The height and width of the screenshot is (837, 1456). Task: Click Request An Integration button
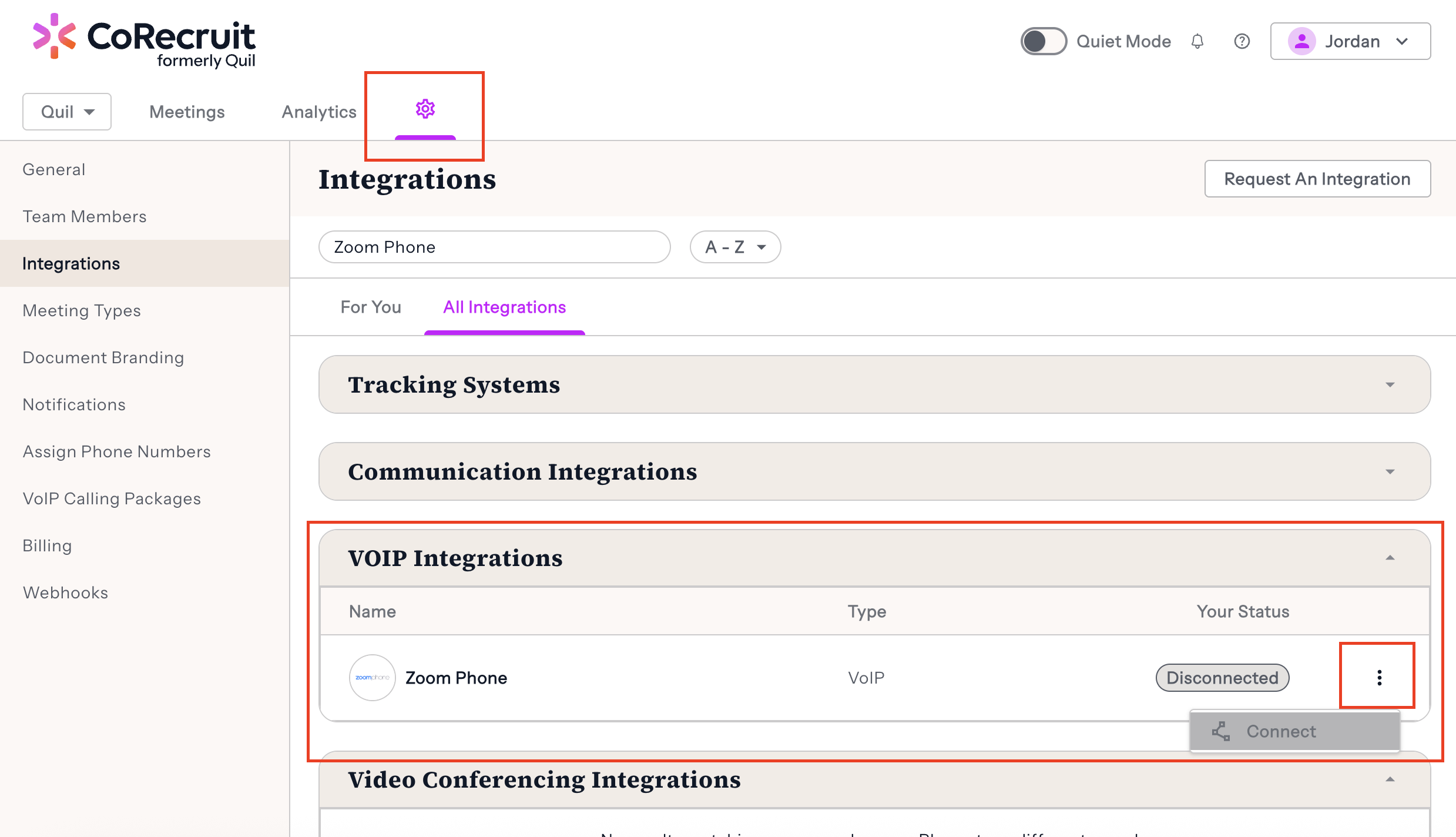pos(1317,179)
